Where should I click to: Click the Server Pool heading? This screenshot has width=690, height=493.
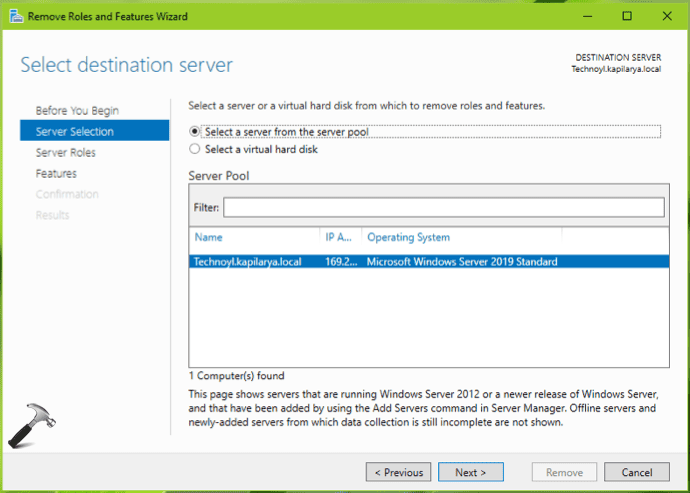(219, 176)
